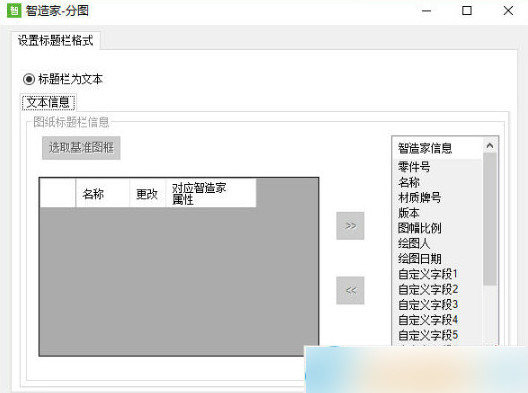
Task: Click the list scroll-up arrow
Action: [x=490, y=146]
